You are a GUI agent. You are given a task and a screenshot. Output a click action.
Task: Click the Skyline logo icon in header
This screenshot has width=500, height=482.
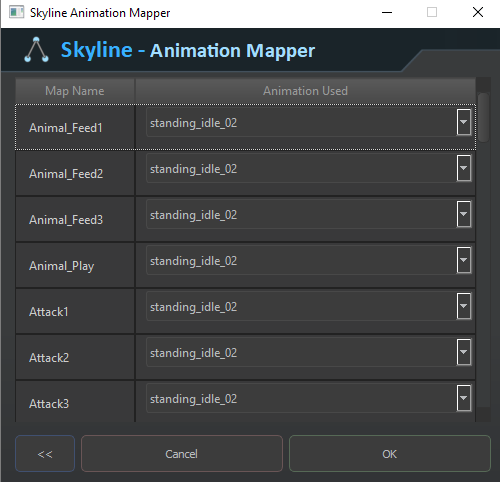click(x=36, y=50)
